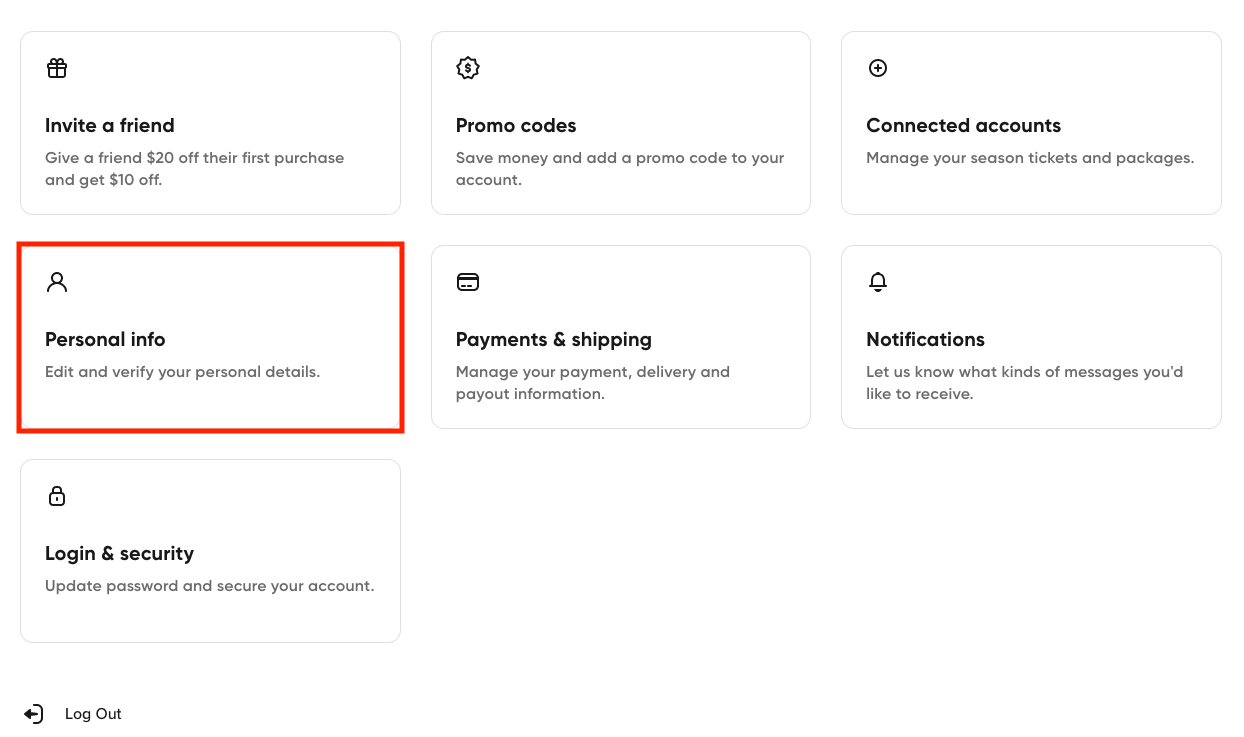Click the person icon for Personal info
This screenshot has width=1244, height=737.
click(x=57, y=282)
